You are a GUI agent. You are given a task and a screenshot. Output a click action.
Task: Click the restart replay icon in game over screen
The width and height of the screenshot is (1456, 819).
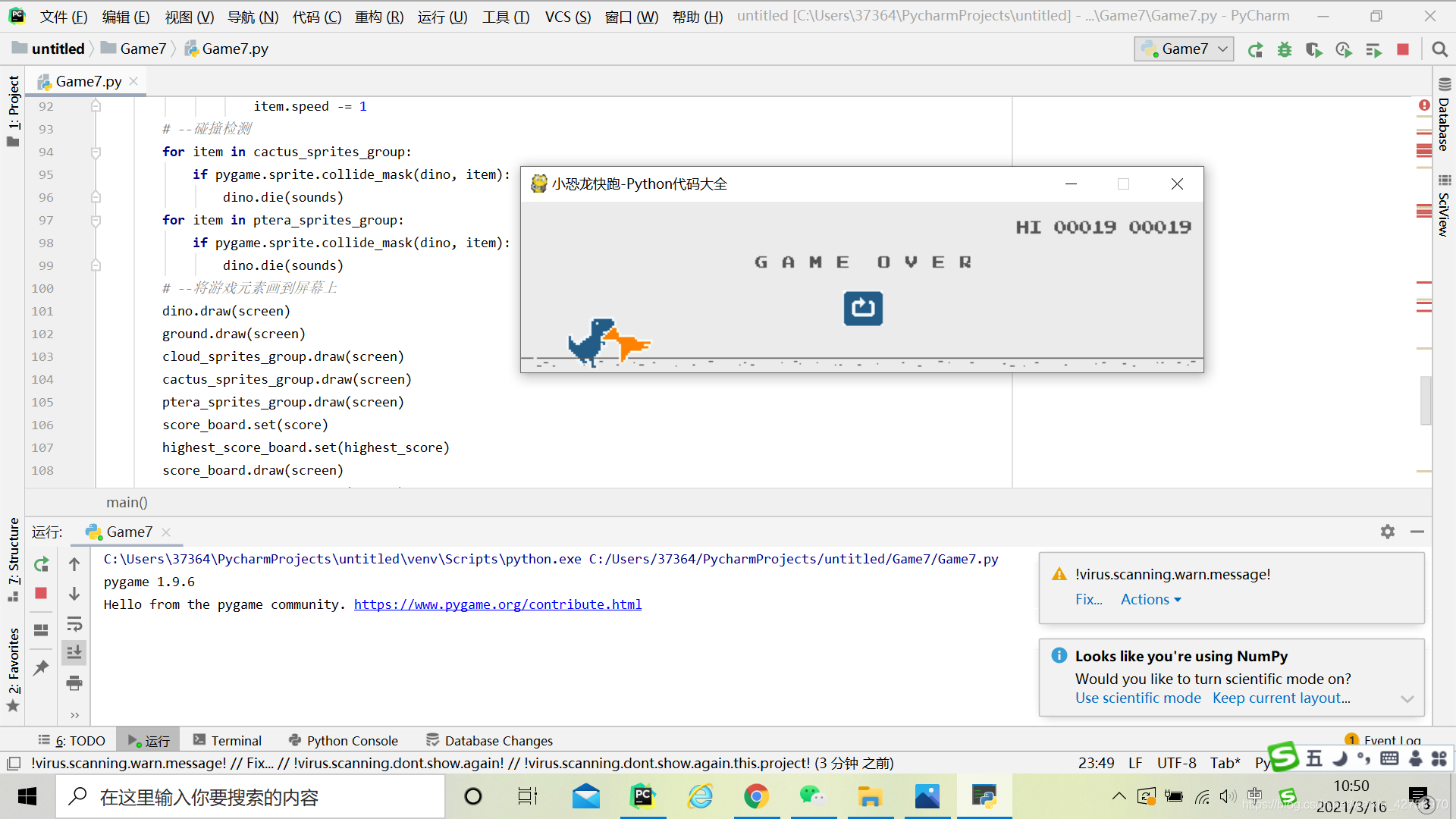point(862,308)
